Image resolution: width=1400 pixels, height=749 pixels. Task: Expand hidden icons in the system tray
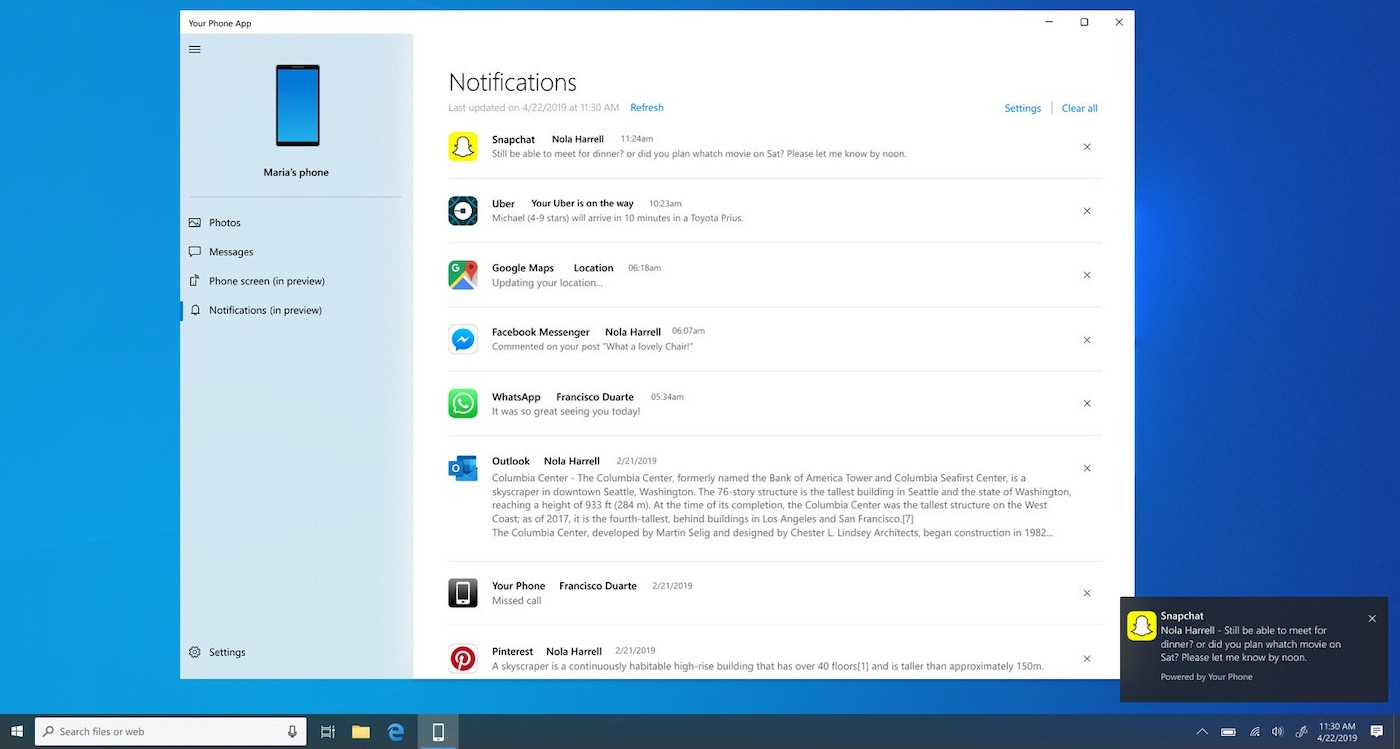1202,731
